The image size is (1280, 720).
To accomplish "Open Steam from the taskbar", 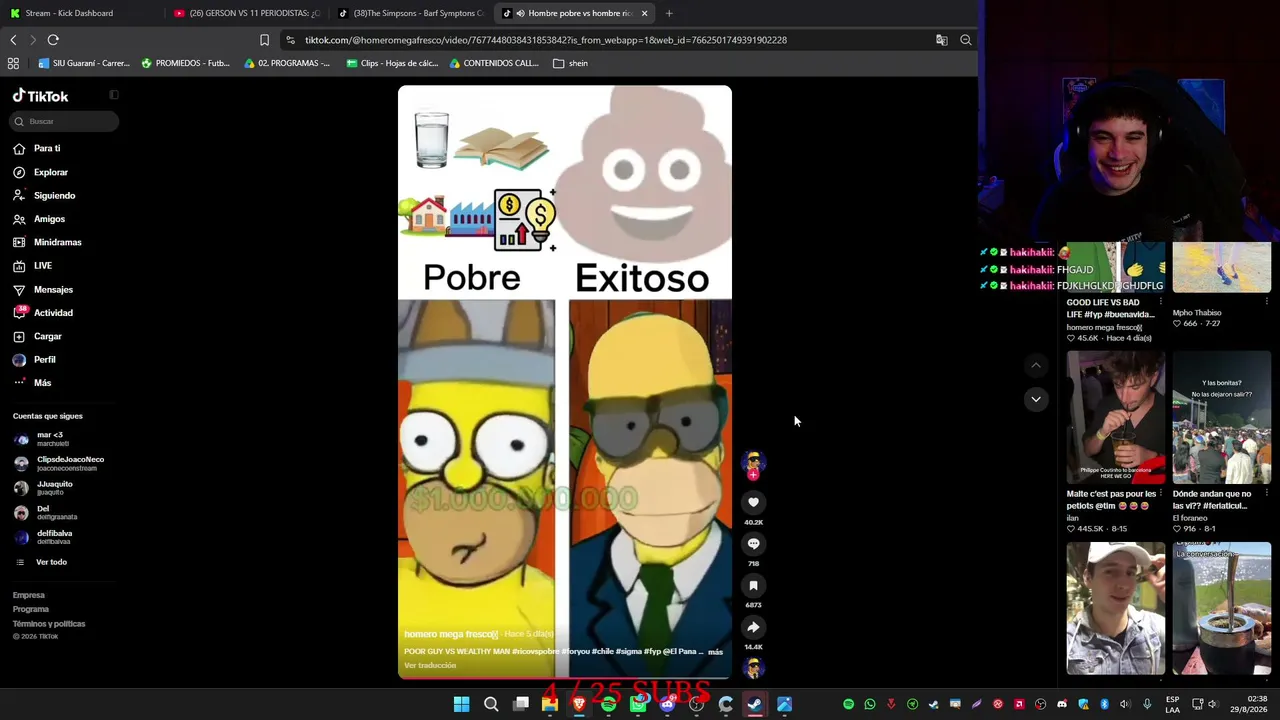I will tap(755, 704).
